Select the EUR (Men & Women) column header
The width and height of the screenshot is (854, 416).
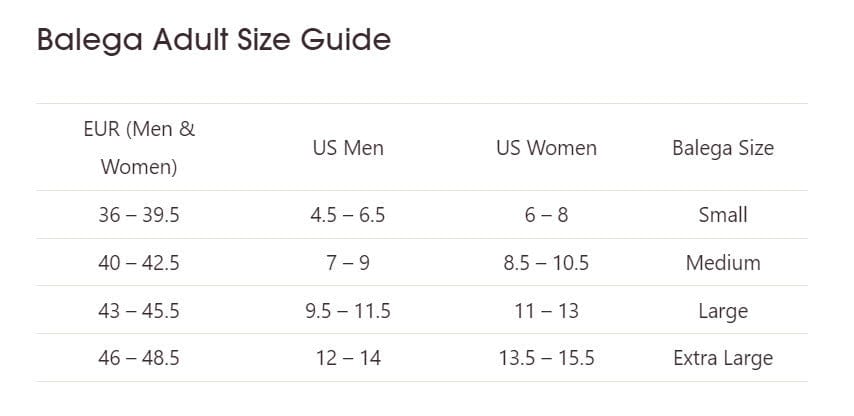pos(139,147)
